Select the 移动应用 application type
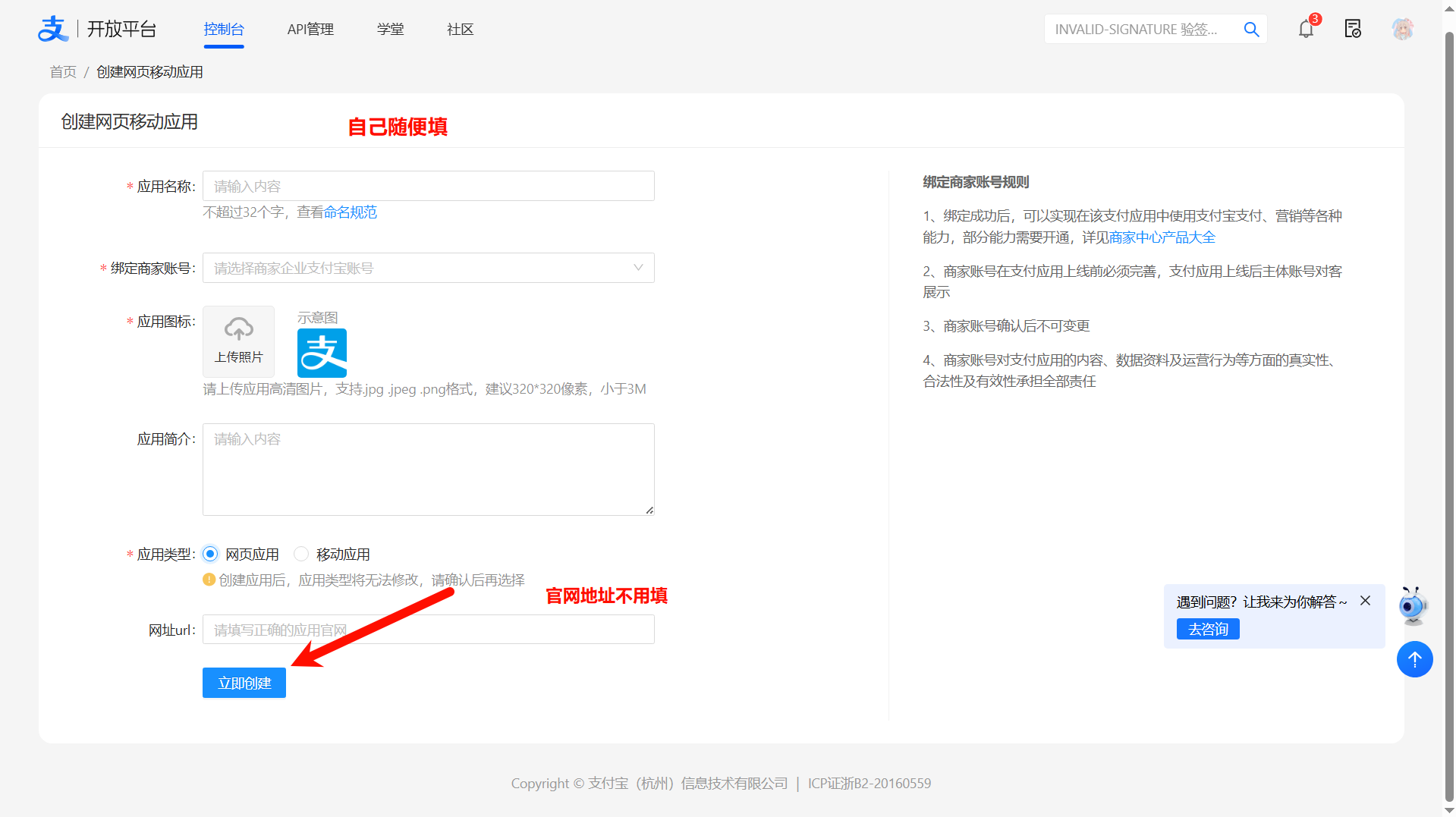 pyautogui.click(x=301, y=554)
